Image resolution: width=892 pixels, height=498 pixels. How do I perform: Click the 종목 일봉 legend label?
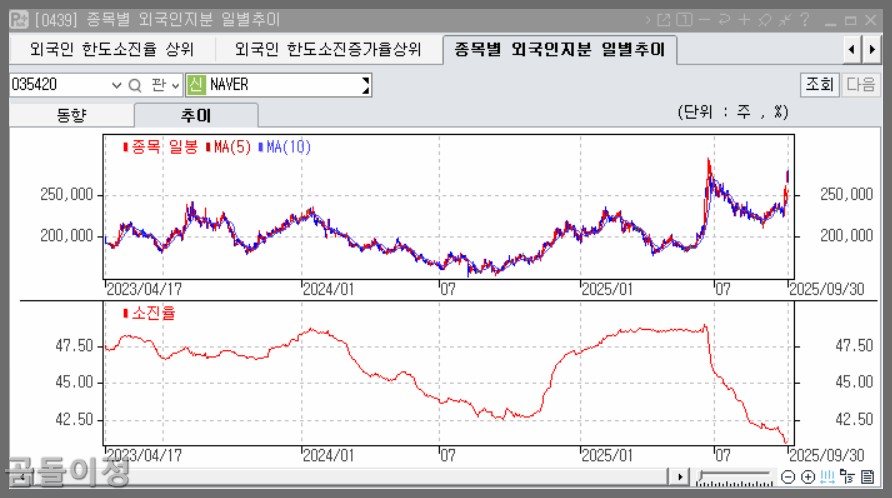(164, 147)
